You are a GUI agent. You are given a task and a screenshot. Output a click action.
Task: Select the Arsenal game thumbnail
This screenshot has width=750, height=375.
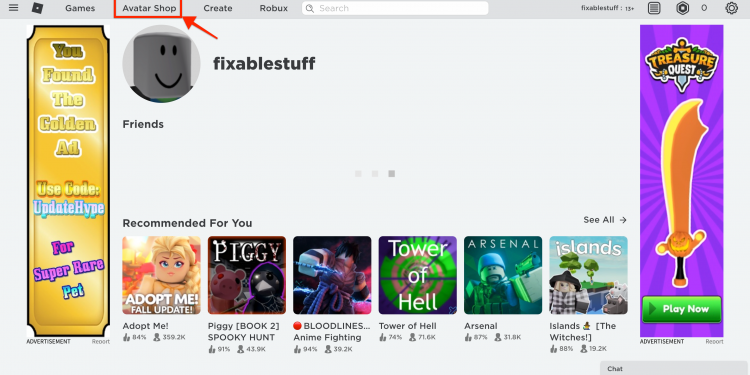503,275
